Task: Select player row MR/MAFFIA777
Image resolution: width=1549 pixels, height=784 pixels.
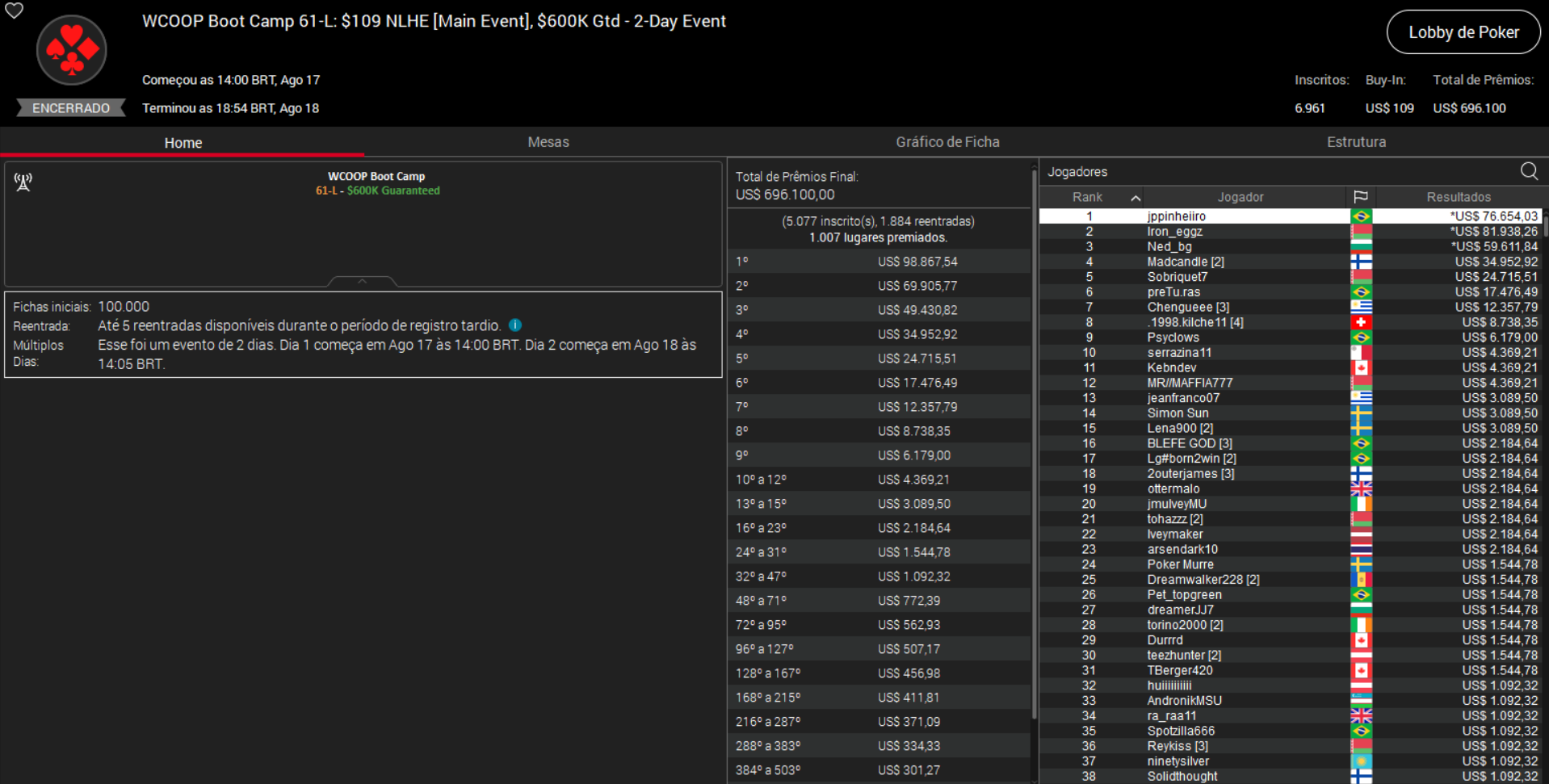Action: coord(1290,383)
